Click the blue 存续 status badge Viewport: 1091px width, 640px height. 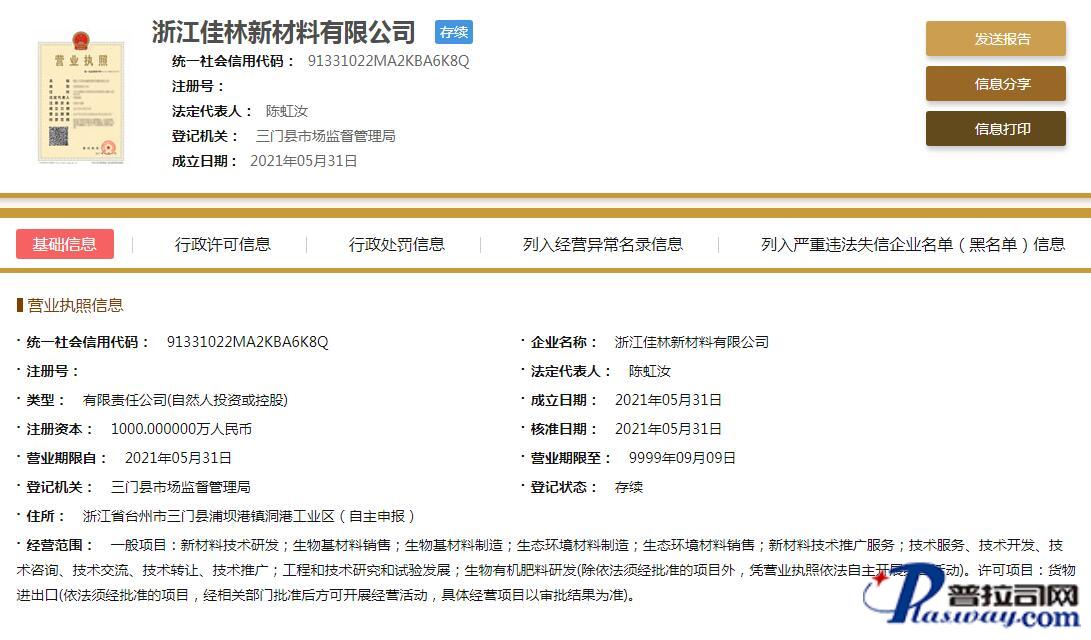click(x=454, y=32)
